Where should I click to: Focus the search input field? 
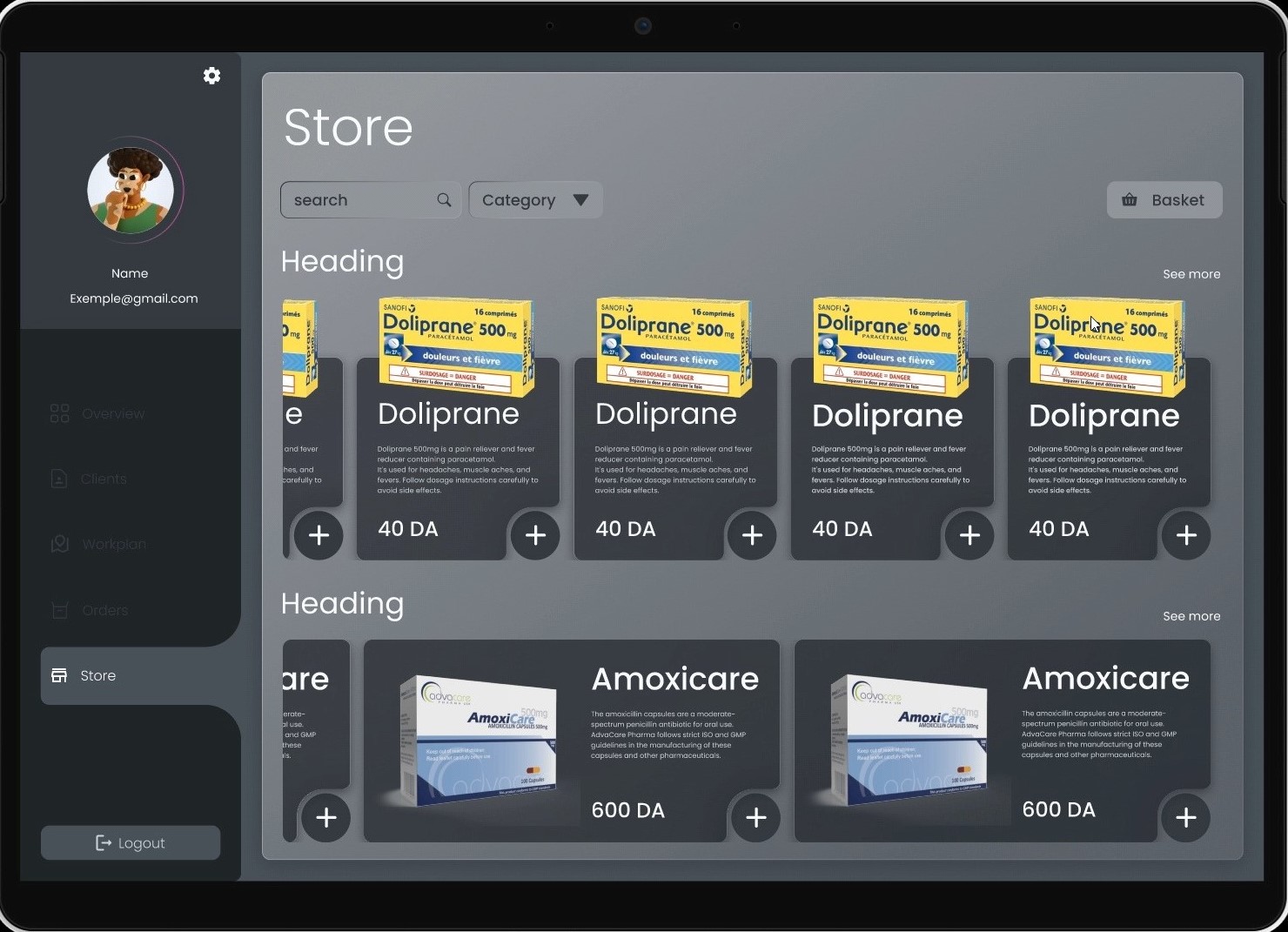click(371, 200)
